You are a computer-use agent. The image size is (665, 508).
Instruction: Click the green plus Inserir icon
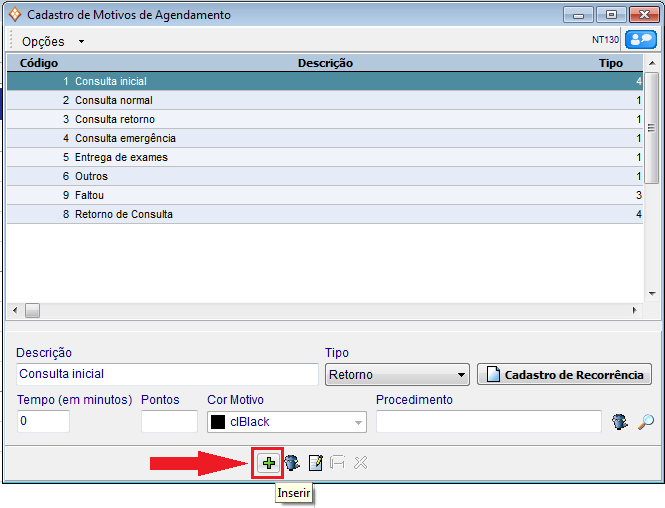click(x=269, y=463)
